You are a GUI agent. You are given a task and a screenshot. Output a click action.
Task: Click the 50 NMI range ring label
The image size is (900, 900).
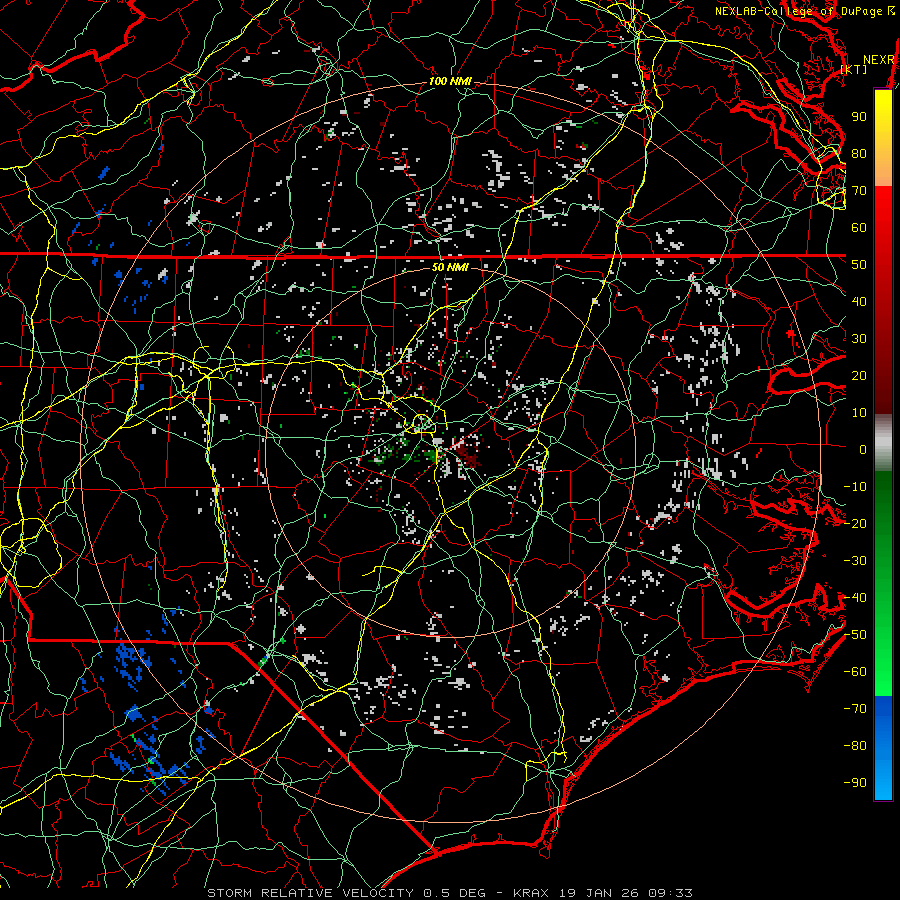point(450,267)
